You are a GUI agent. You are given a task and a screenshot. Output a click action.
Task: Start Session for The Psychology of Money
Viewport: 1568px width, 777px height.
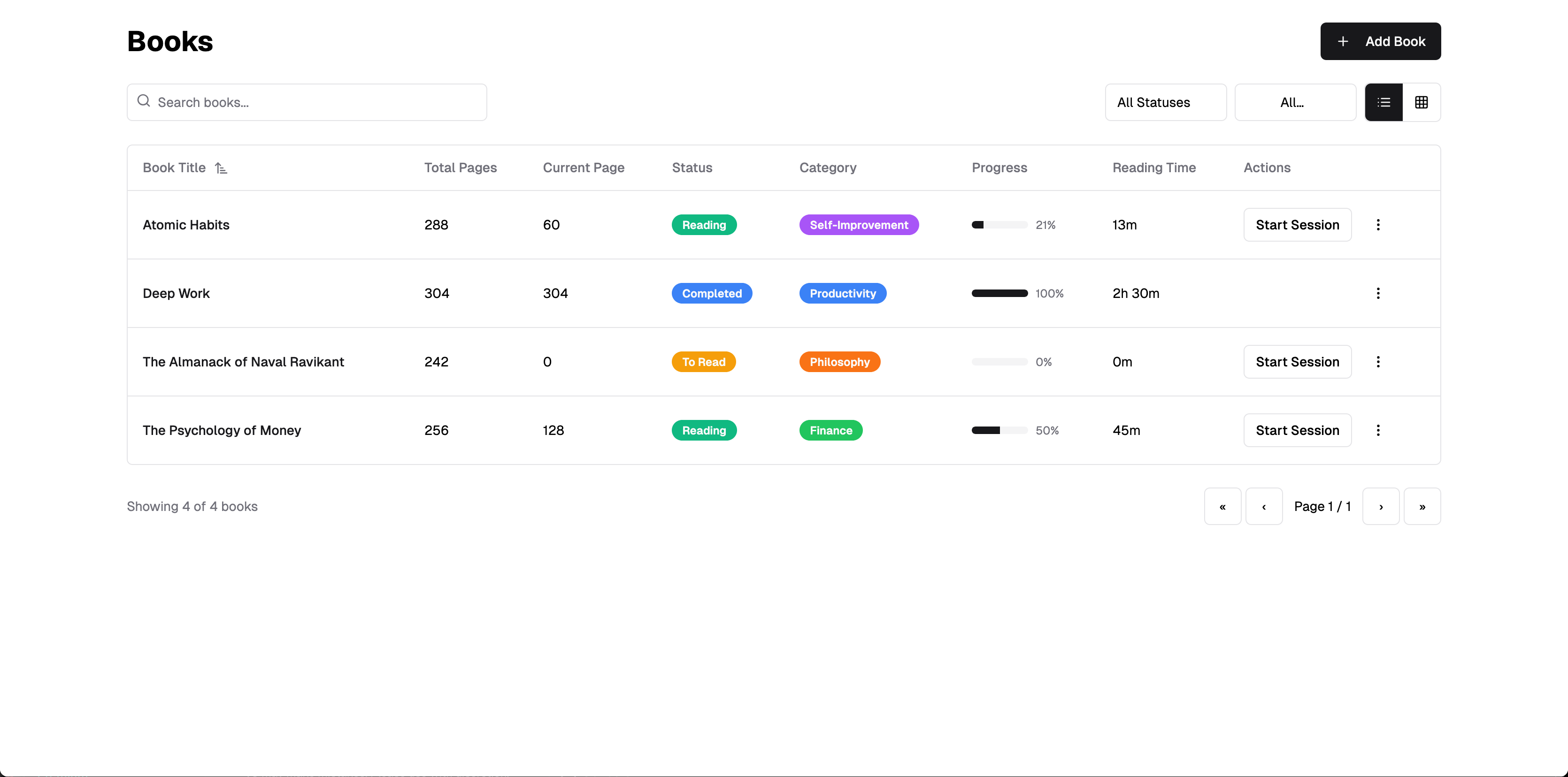[1298, 430]
